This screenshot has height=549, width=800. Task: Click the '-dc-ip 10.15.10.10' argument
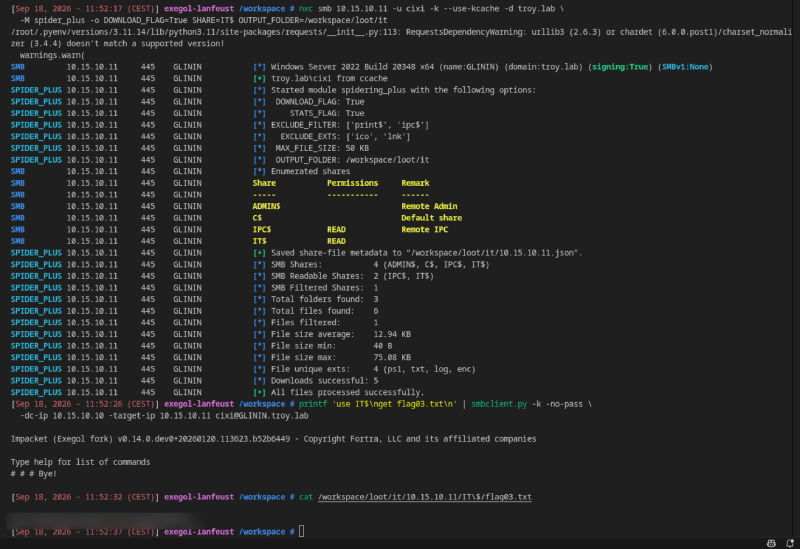(62, 416)
